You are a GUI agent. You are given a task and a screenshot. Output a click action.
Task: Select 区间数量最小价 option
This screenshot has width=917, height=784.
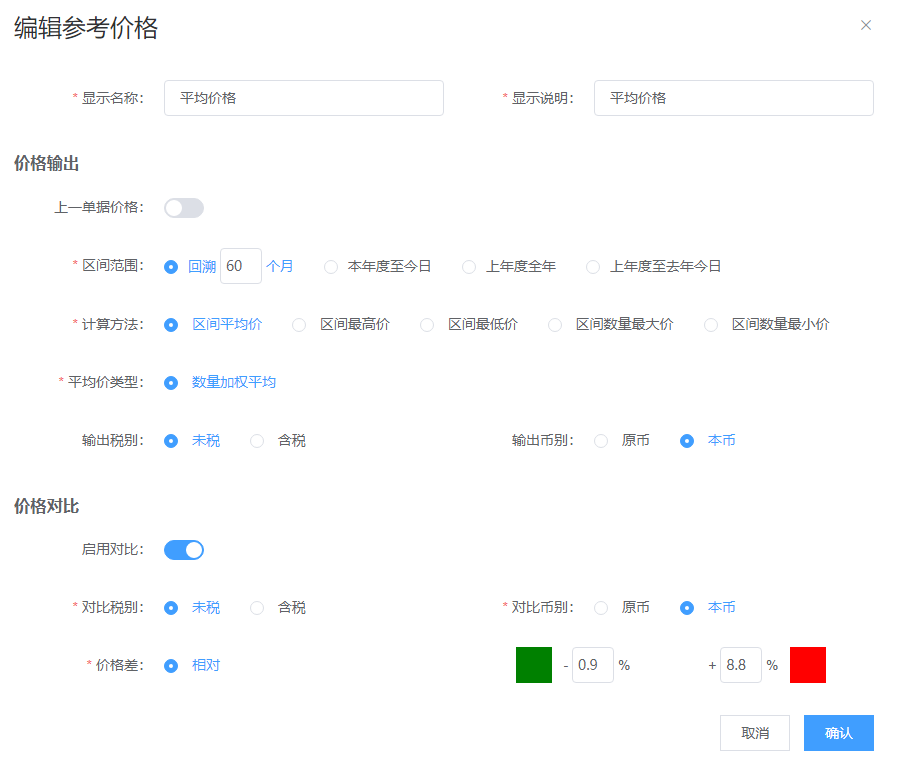click(711, 325)
